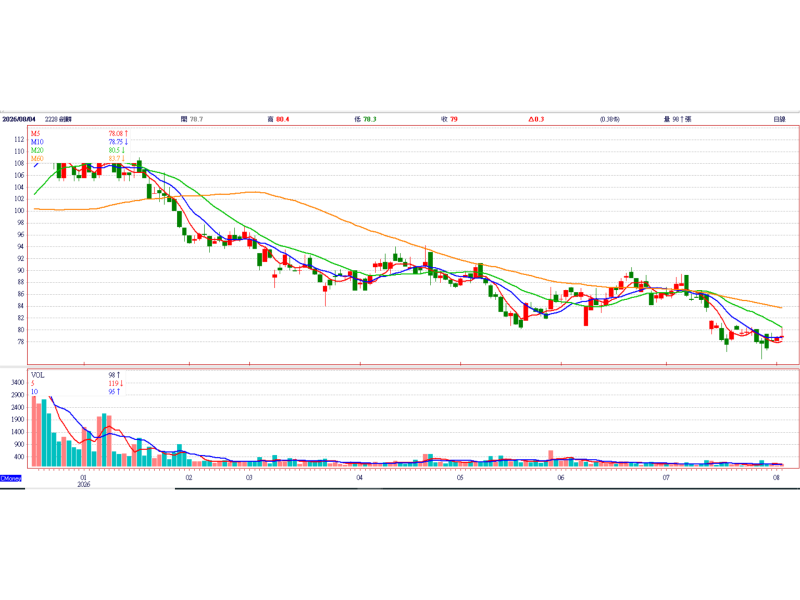Click stock name 2228 劍麟

point(58,119)
